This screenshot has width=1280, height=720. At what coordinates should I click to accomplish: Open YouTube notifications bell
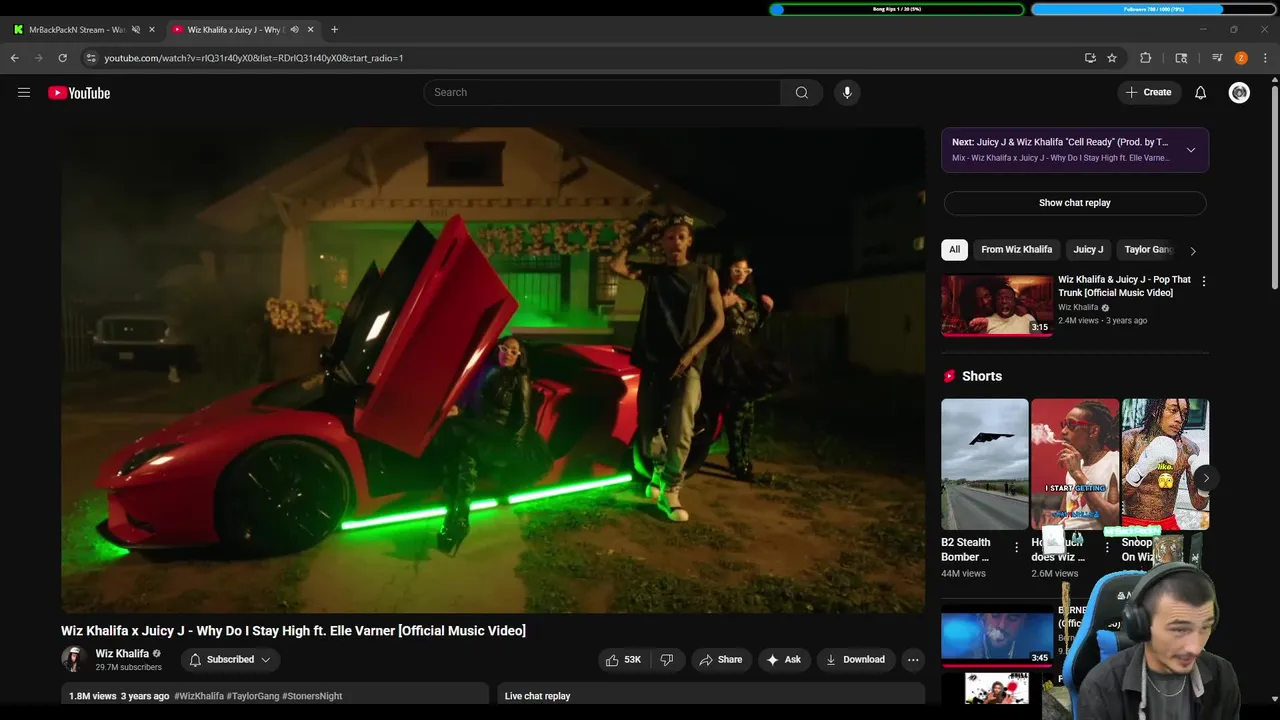tap(1200, 92)
